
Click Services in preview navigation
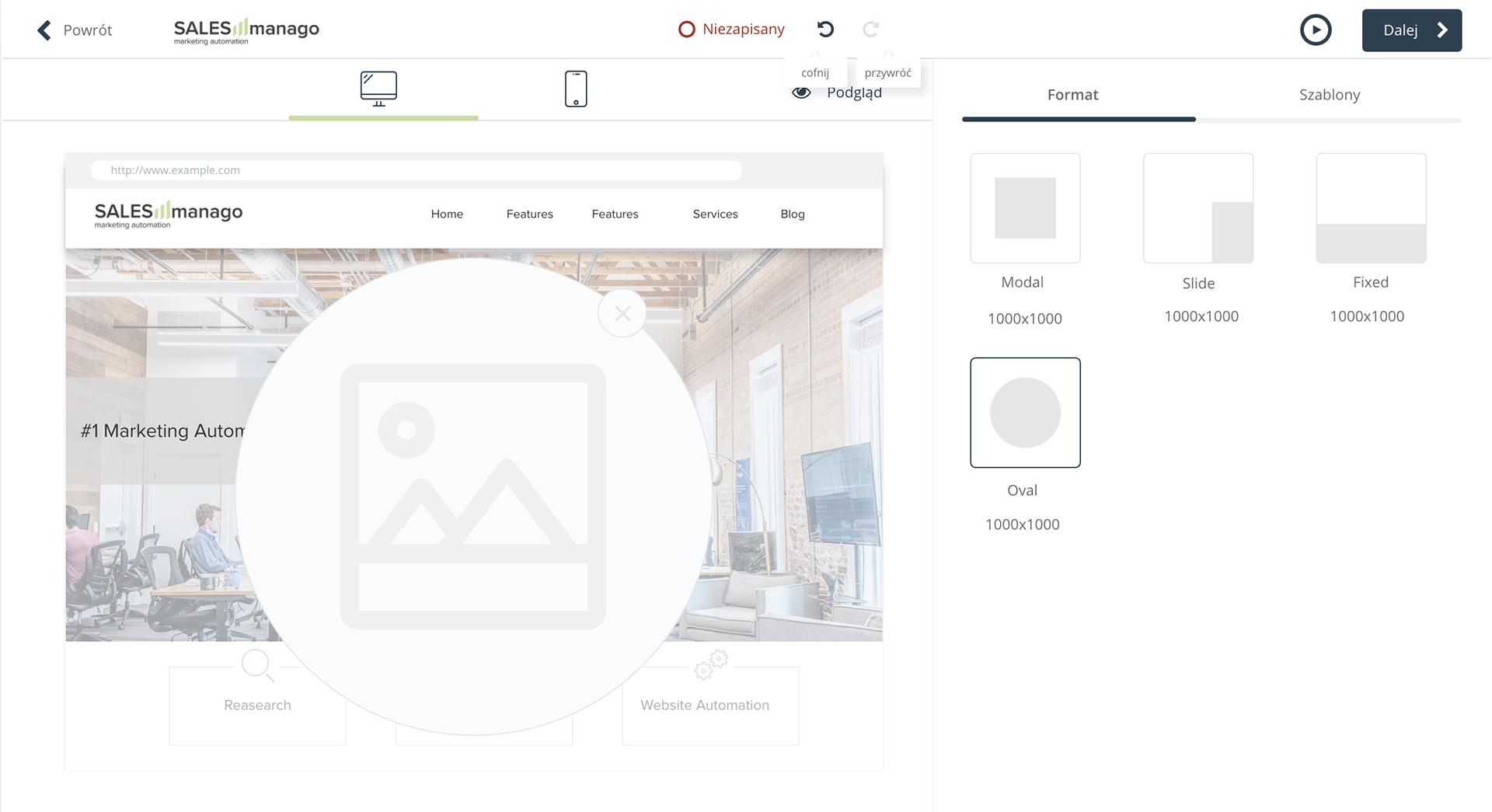click(x=715, y=214)
